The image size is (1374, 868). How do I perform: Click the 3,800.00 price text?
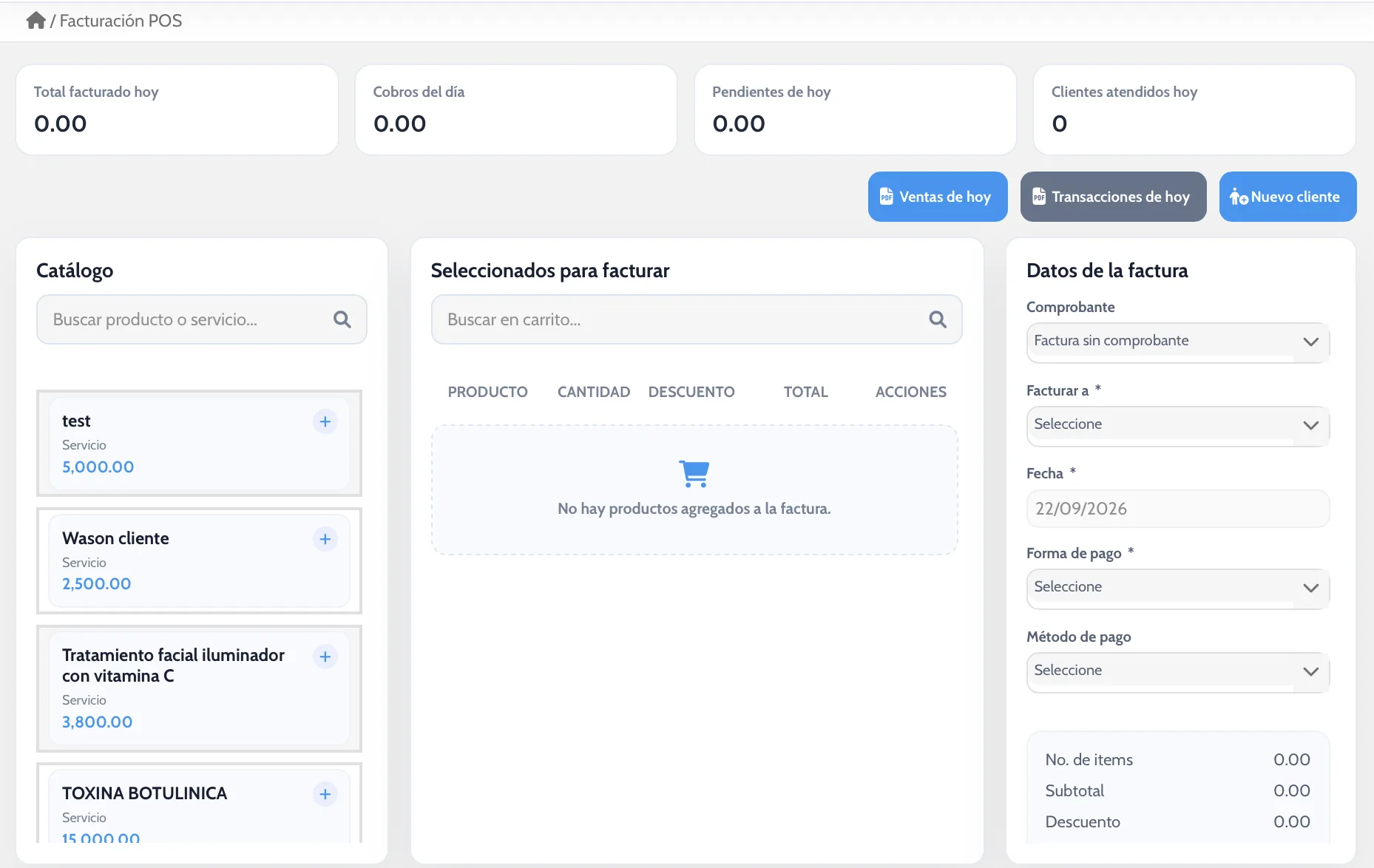pyautogui.click(x=98, y=722)
